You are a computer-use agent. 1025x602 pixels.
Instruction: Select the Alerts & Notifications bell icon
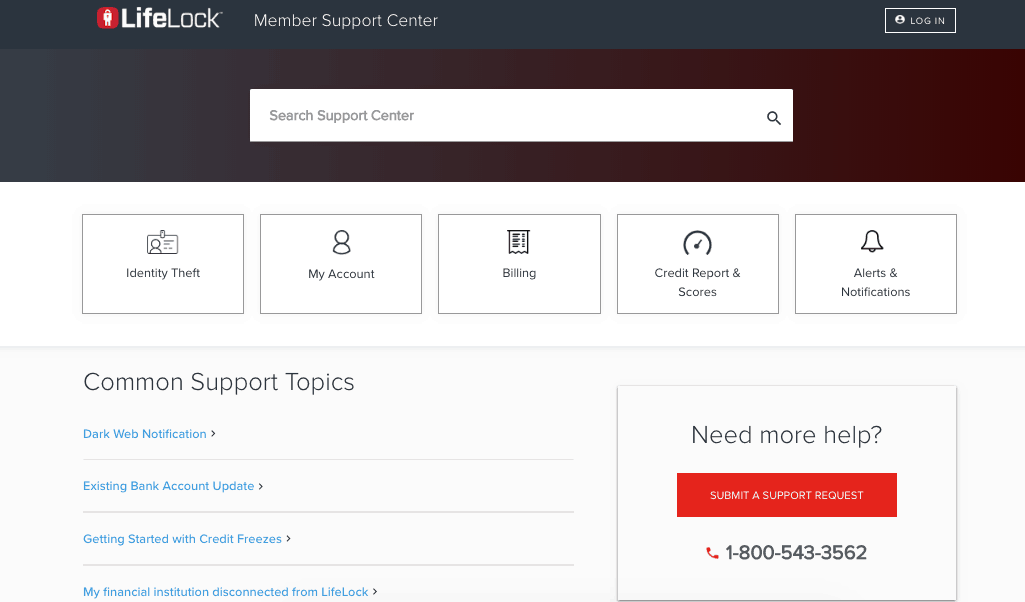click(874, 241)
